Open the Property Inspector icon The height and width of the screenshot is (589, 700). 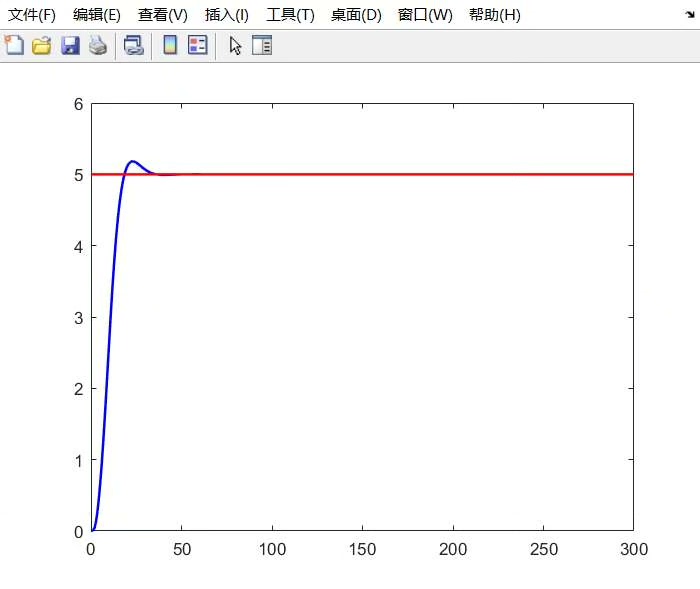pyautogui.click(x=262, y=45)
